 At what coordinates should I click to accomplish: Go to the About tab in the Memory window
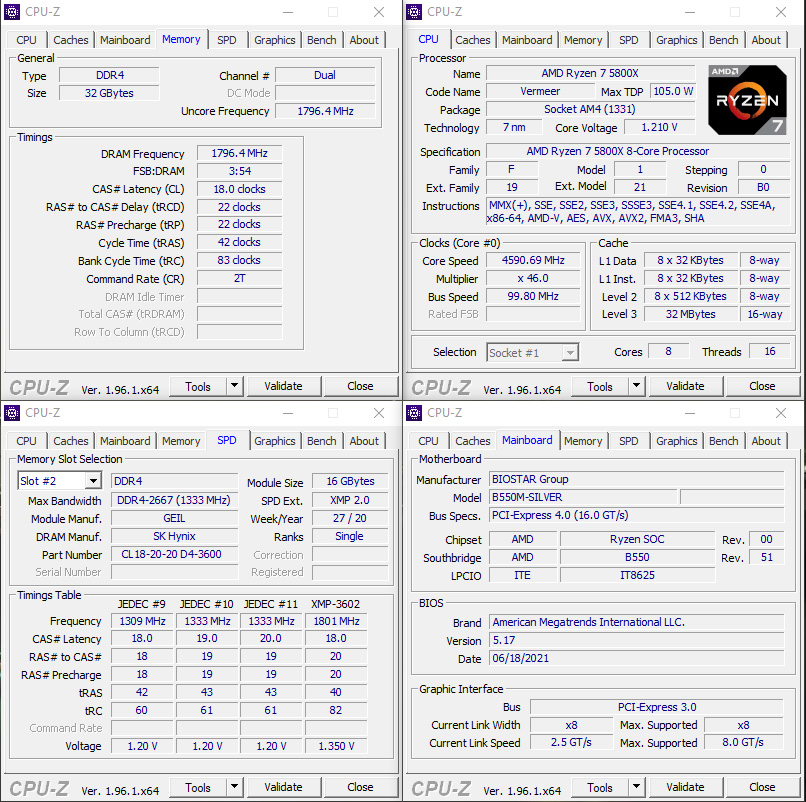point(364,40)
